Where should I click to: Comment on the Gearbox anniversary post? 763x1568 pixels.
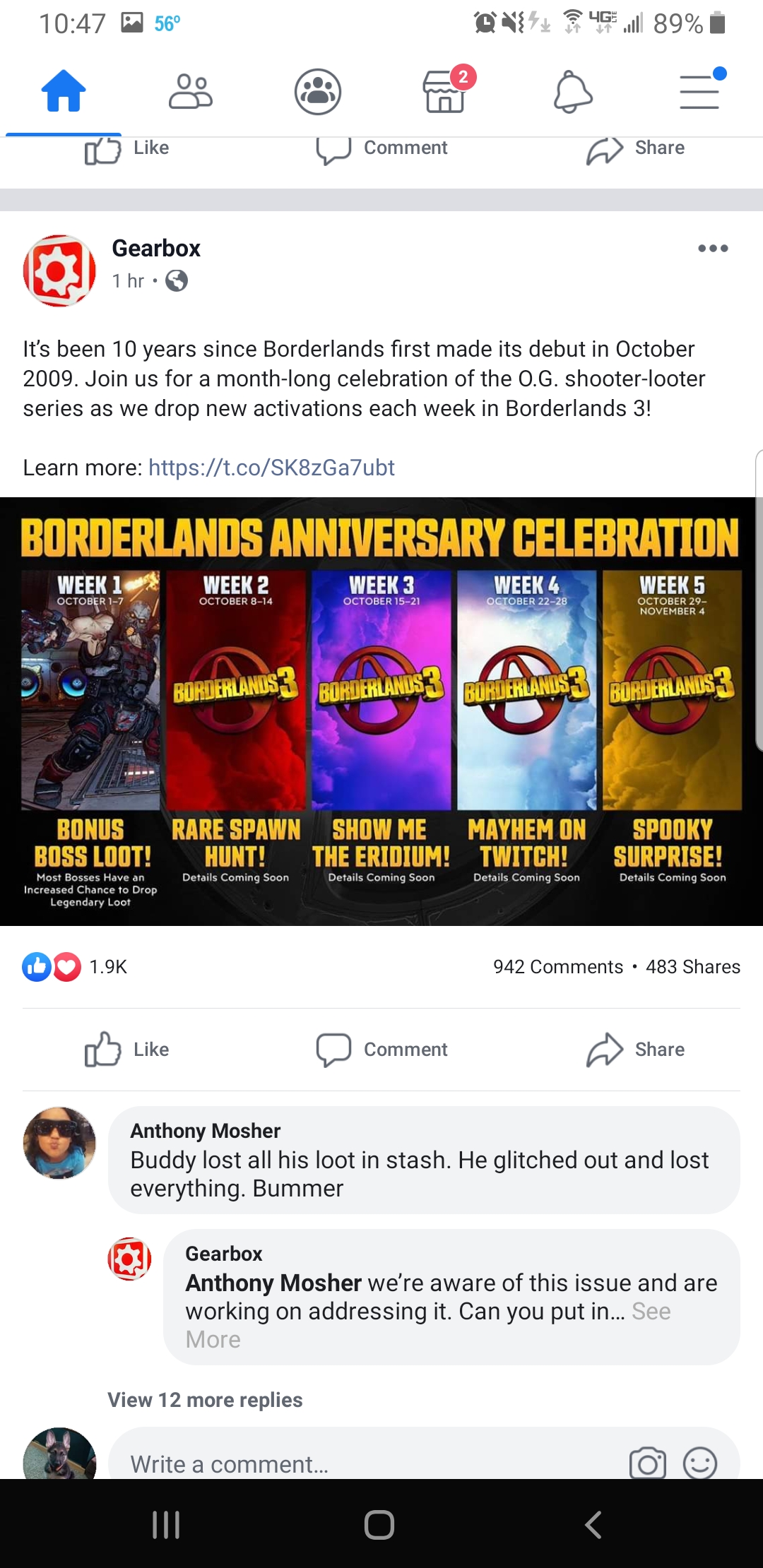[x=381, y=1050]
